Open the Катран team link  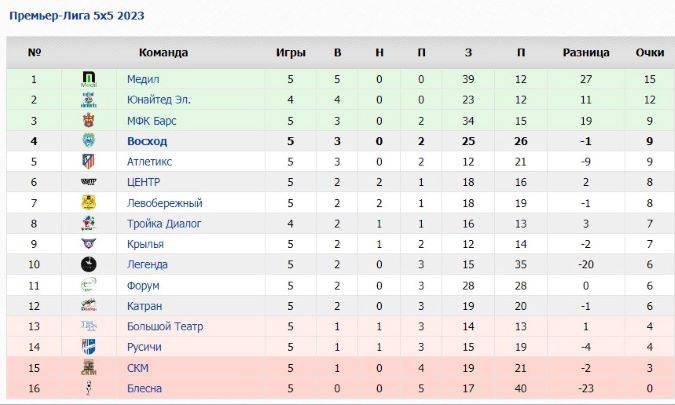pos(144,306)
